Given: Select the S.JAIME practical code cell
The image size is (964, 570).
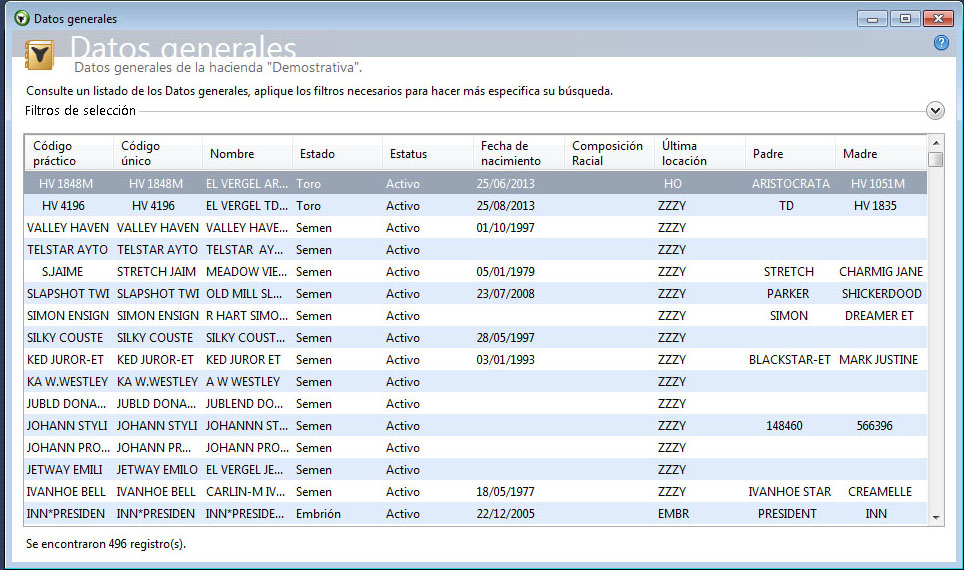Looking at the screenshot, I should [x=62, y=272].
